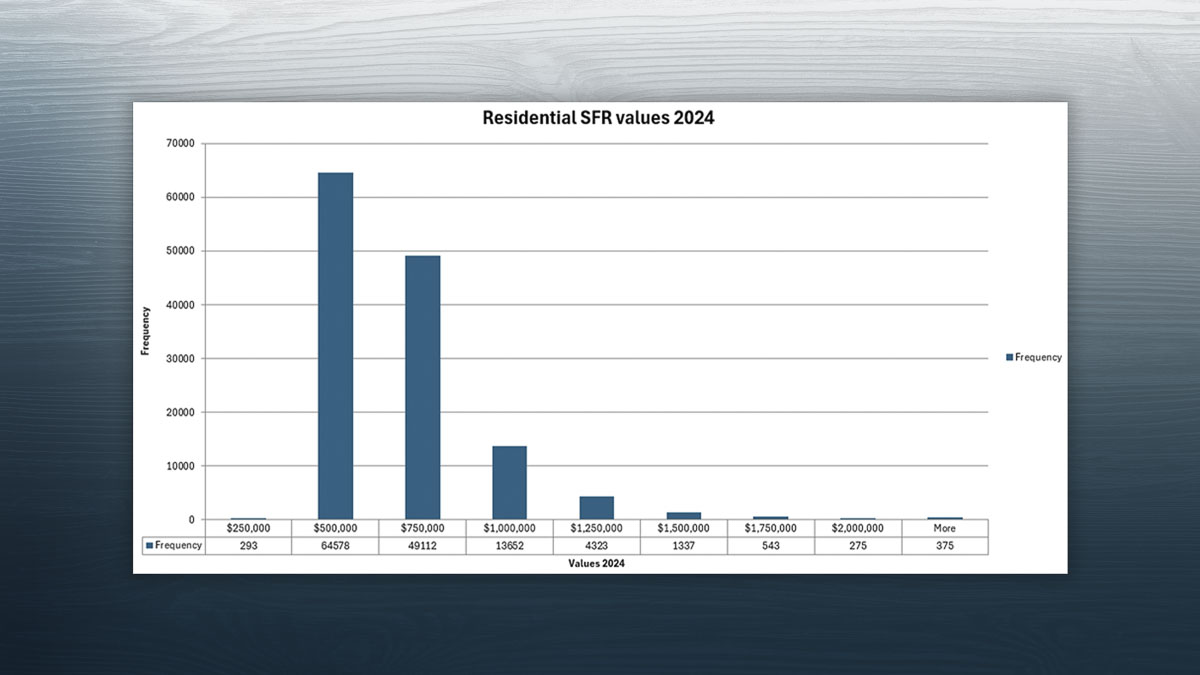The height and width of the screenshot is (675, 1200).
Task: Click the 'More' category label
Action: [x=944, y=528]
